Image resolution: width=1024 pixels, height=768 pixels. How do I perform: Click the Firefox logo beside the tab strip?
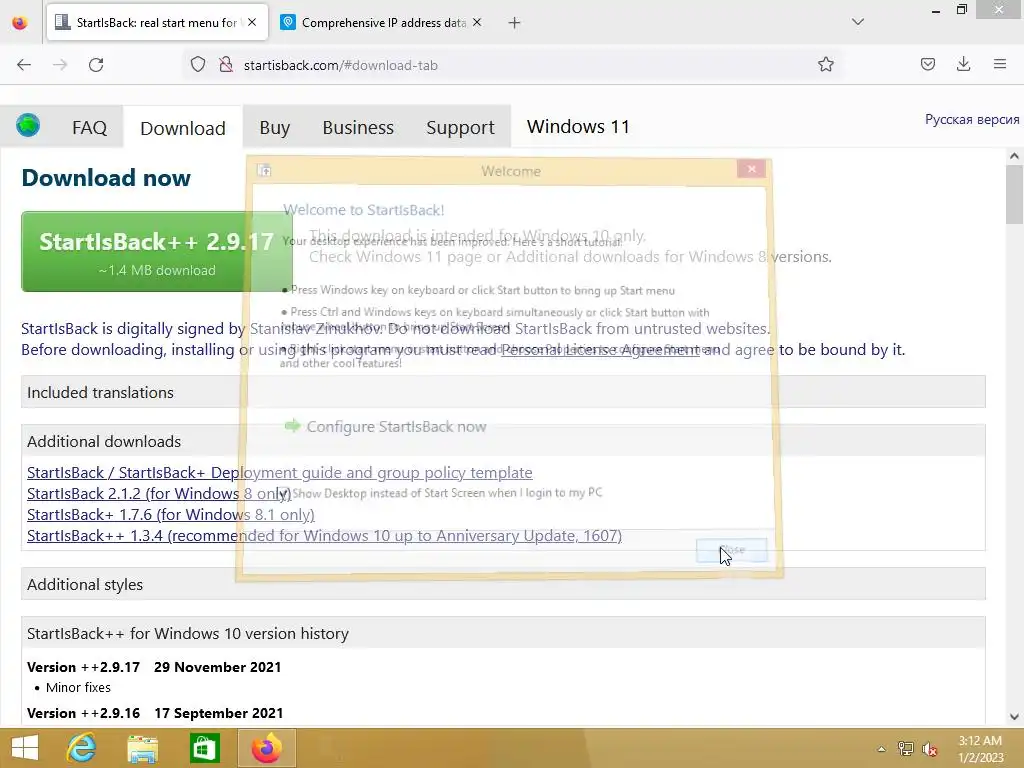tap(20, 23)
